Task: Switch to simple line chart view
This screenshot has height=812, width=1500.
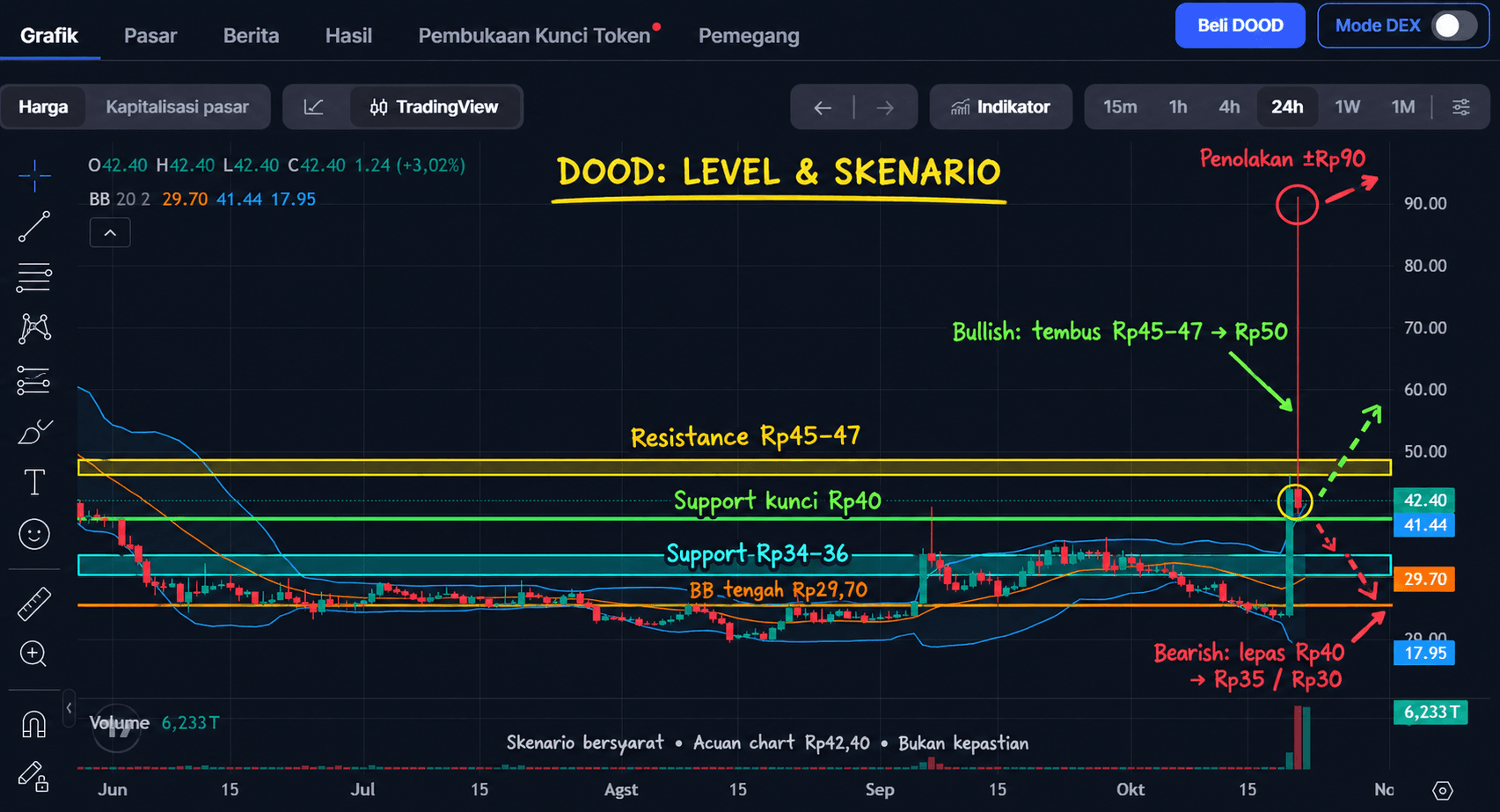Action: [x=314, y=107]
